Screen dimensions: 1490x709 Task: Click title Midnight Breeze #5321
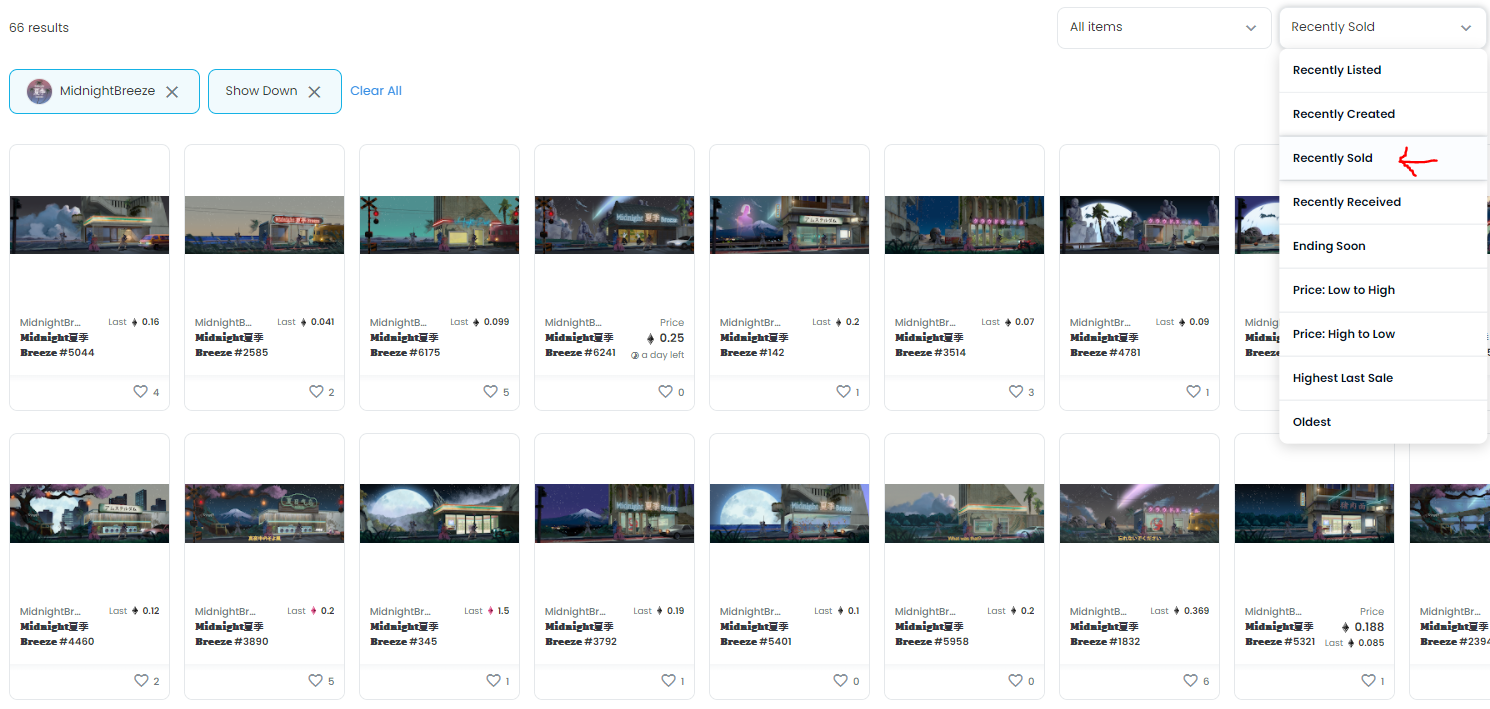pos(1280,634)
